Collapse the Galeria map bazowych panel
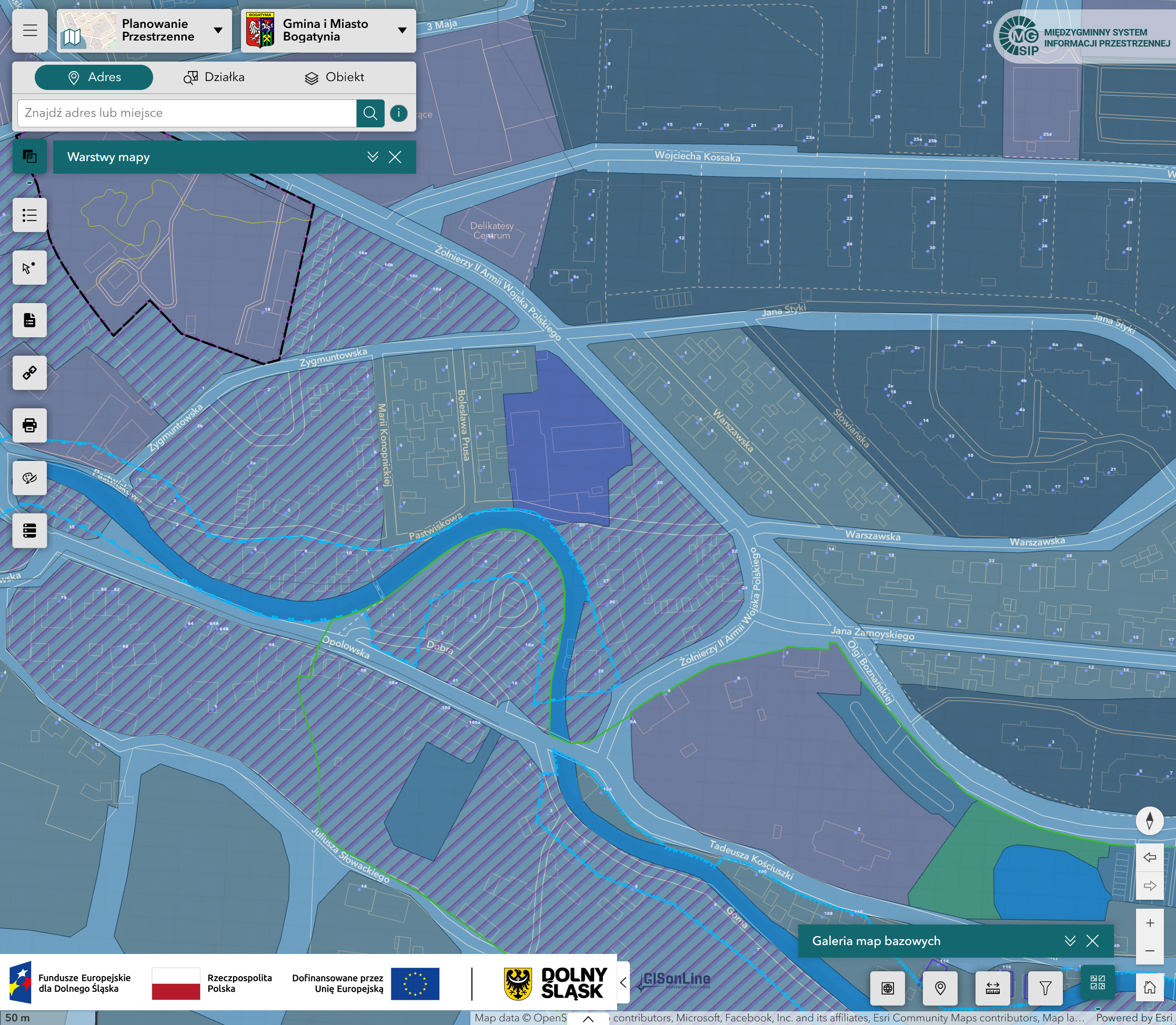This screenshot has height=1025, width=1176. [1070, 941]
